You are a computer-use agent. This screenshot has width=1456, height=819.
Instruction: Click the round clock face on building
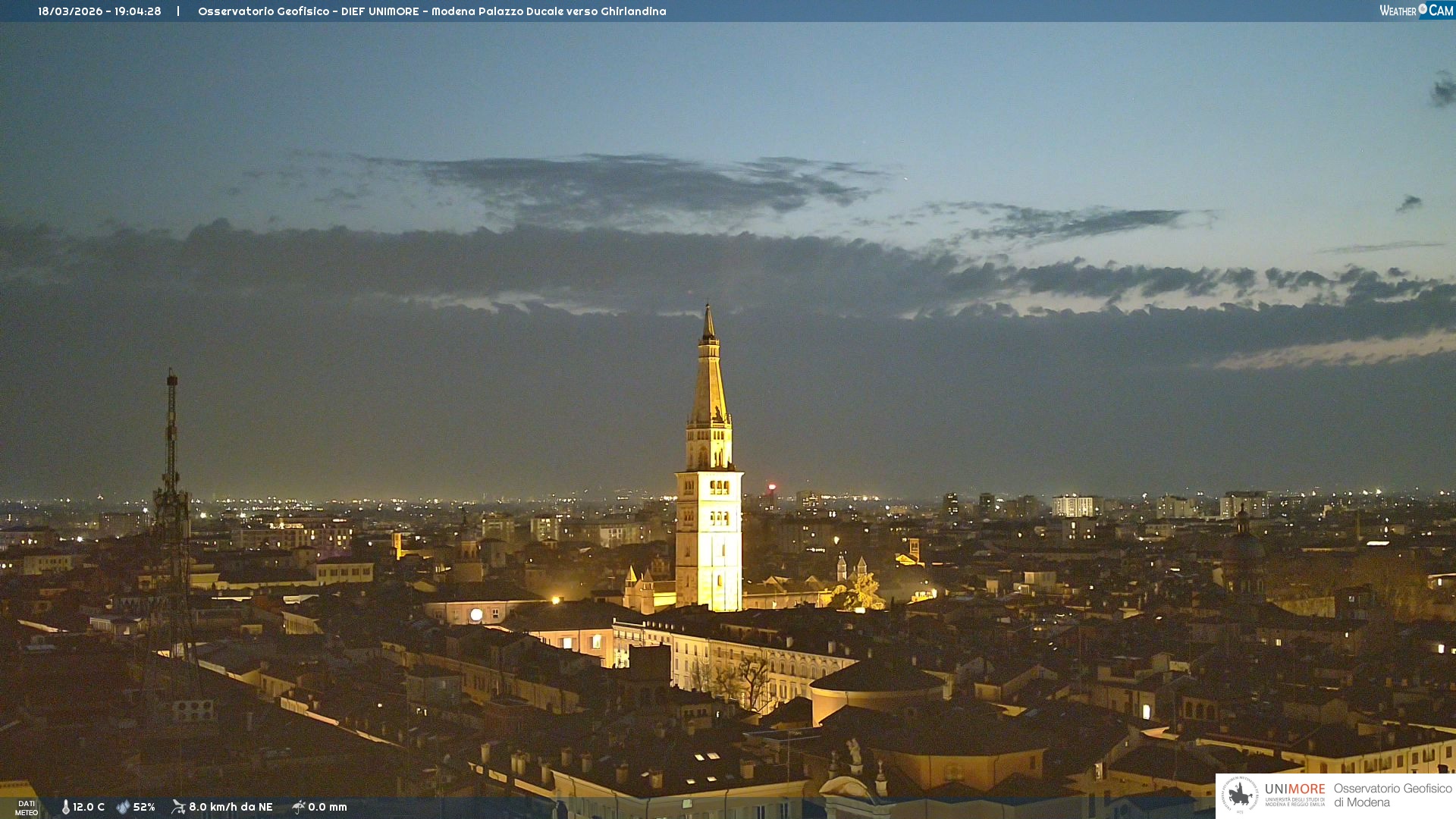(x=476, y=614)
